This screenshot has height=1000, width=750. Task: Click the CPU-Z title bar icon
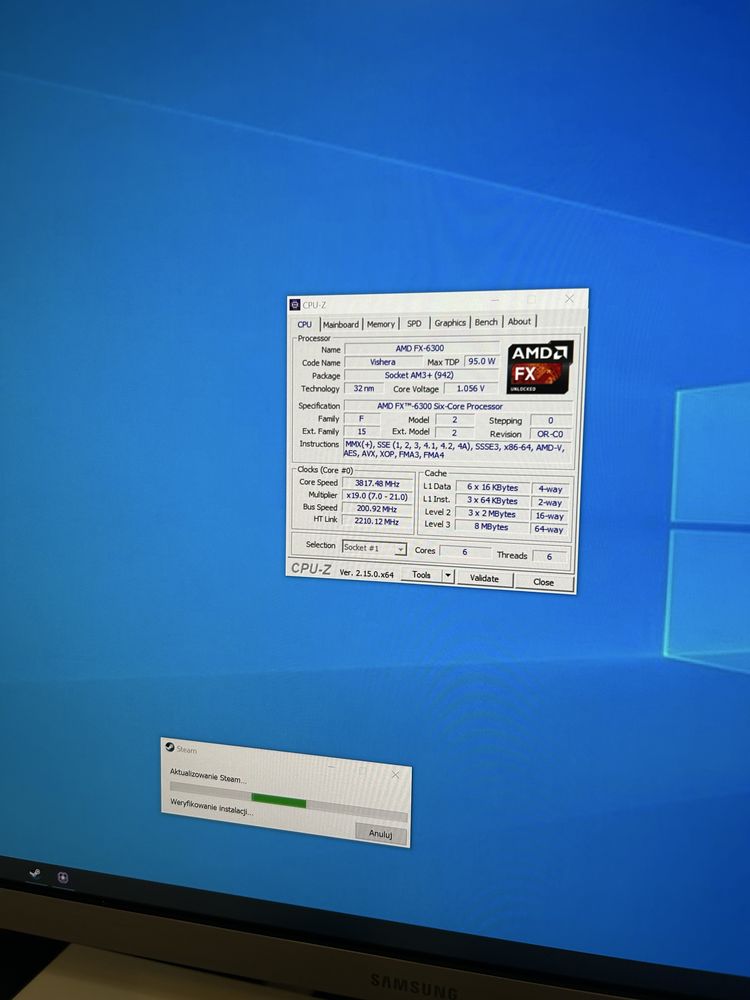click(x=295, y=305)
